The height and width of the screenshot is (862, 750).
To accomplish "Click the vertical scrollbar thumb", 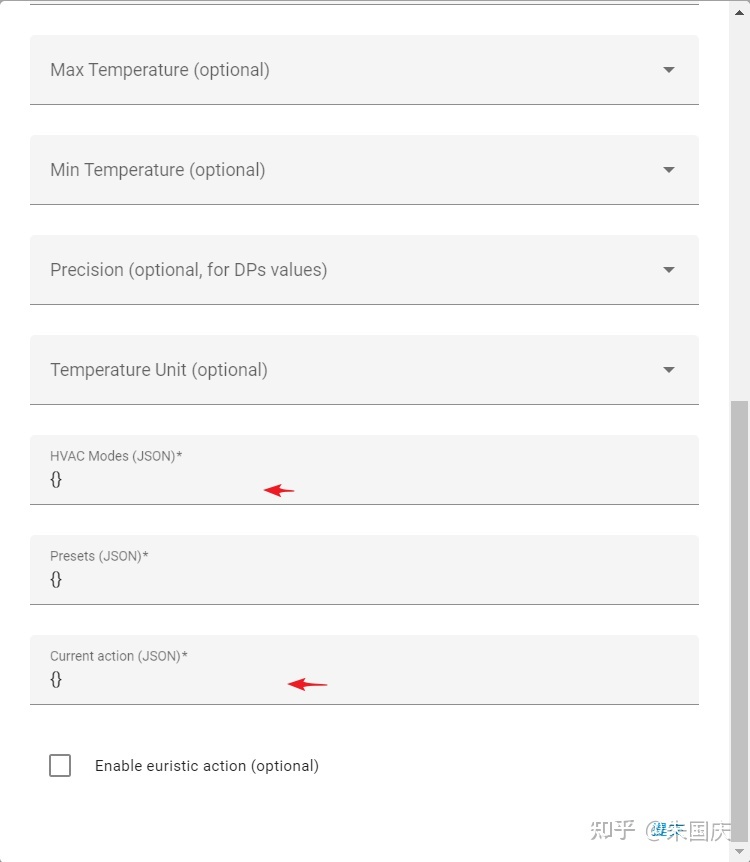I will (740, 600).
